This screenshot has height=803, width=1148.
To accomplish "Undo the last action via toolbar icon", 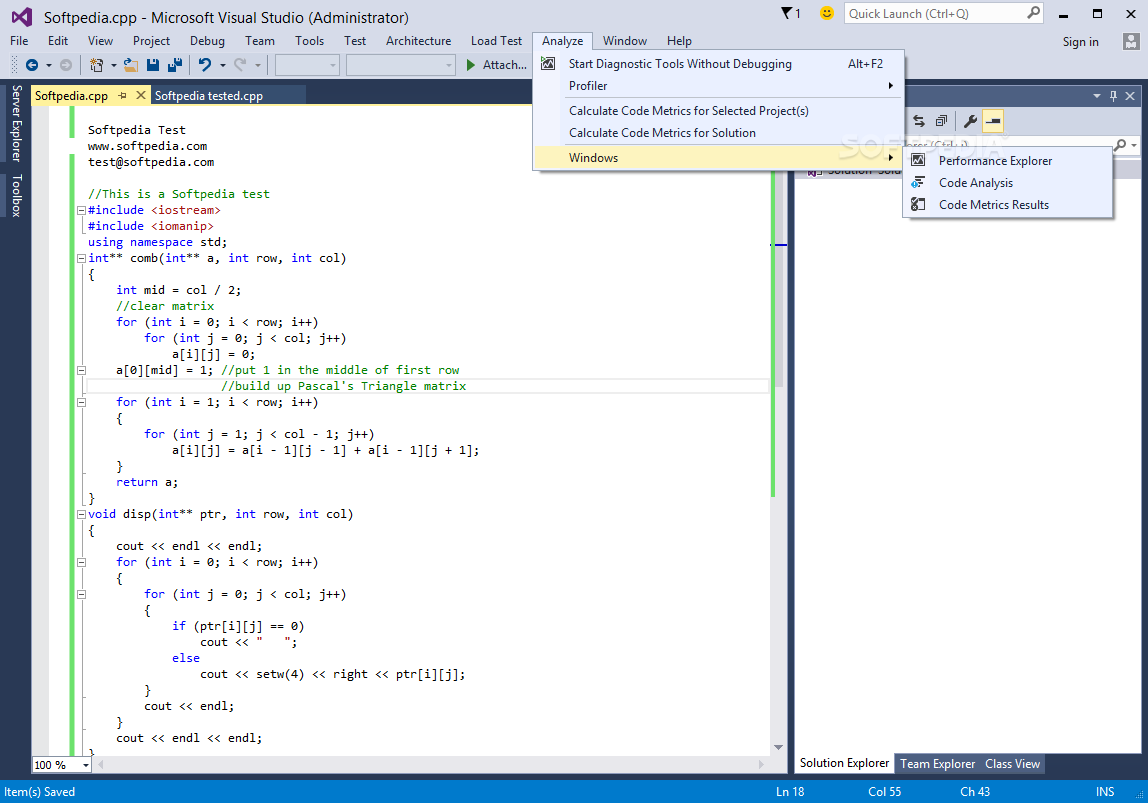I will (x=205, y=65).
